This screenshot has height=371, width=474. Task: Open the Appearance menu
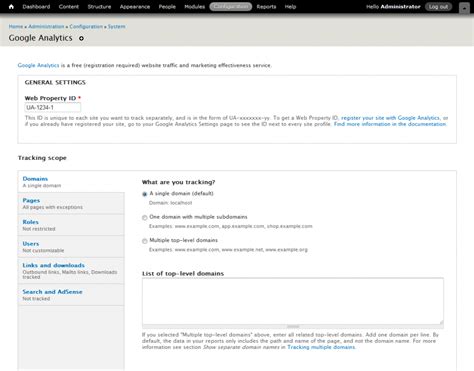click(135, 7)
